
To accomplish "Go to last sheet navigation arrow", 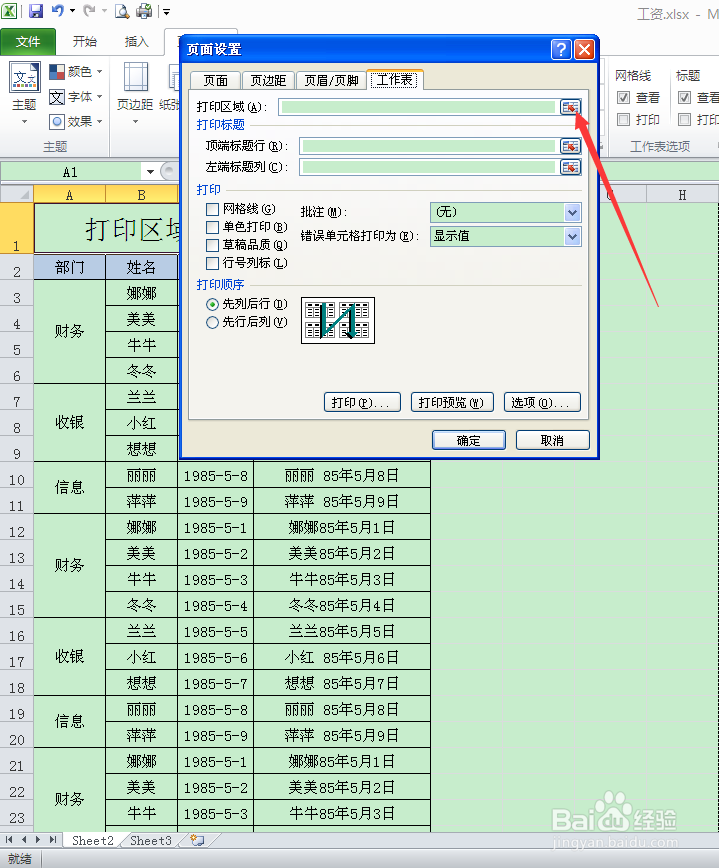I will pyautogui.click(x=53, y=840).
